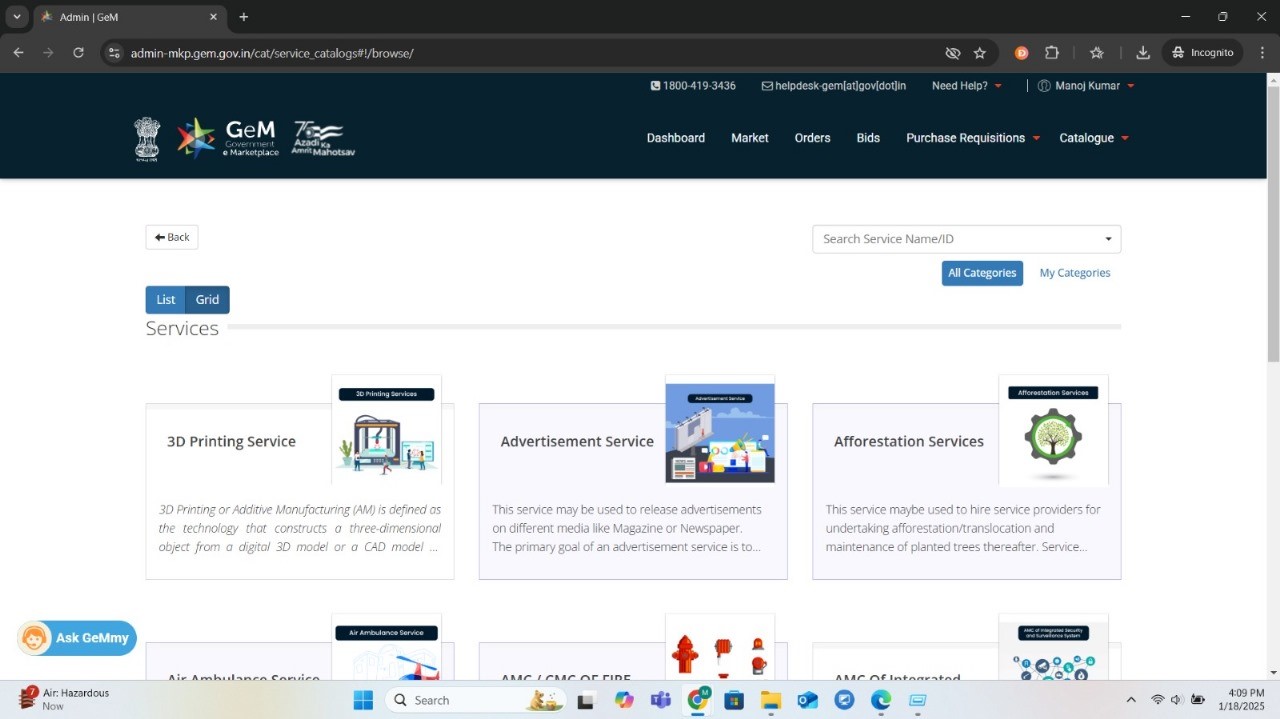Screen dimensions: 1280x719
Task: Open the bookmarks star list icon
Action: pyautogui.click(x=1097, y=53)
